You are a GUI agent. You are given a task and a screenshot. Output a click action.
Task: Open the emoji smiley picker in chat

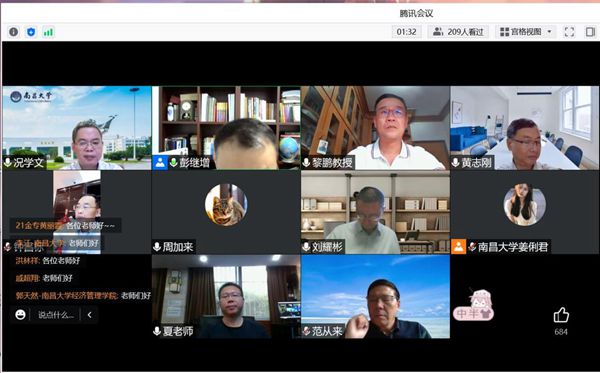(x=20, y=314)
